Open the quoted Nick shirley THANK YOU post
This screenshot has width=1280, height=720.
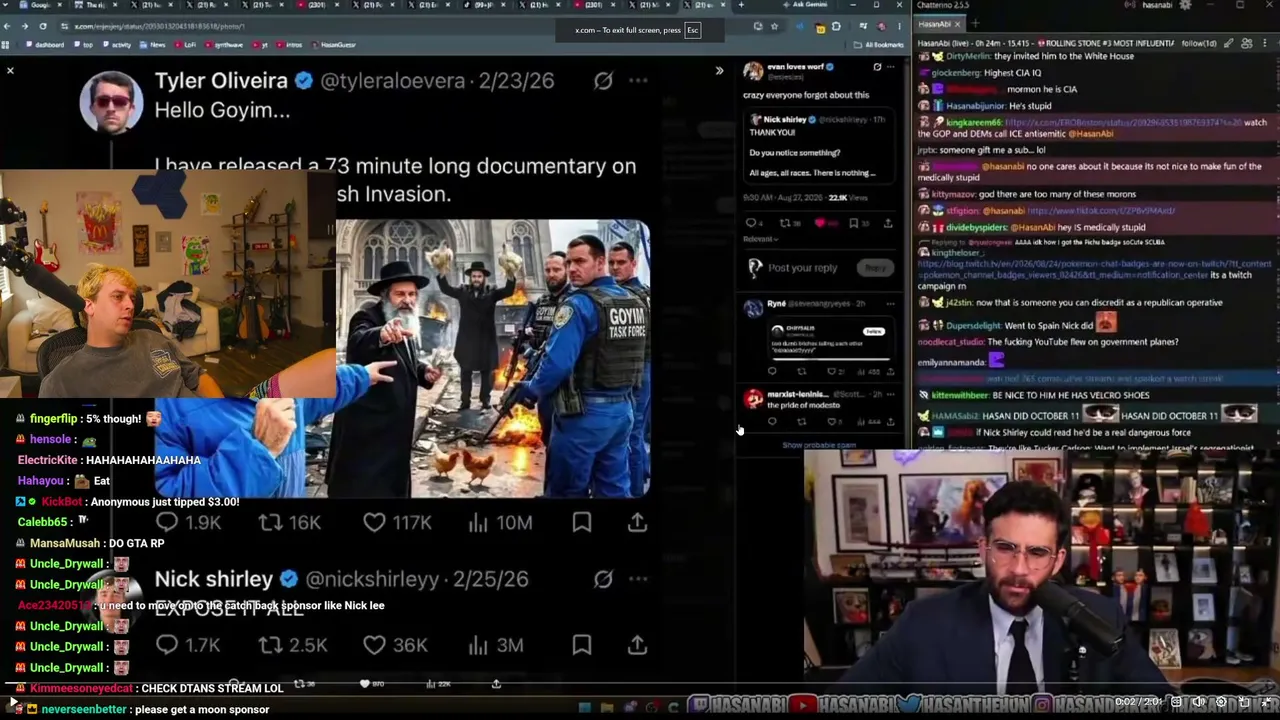pos(818,147)
